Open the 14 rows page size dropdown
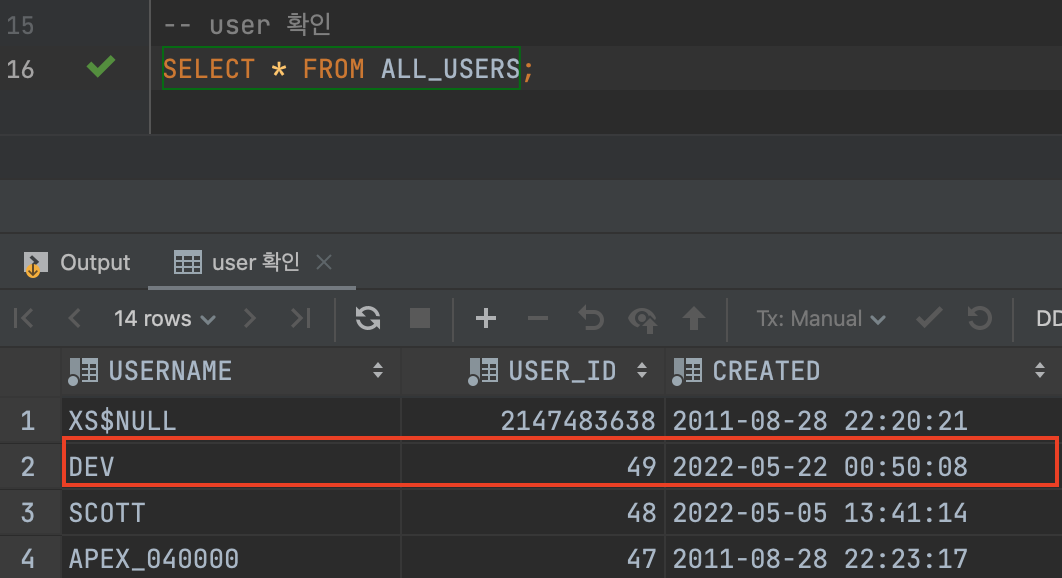Screen dimensions: 1062x578 (x=165, y=318)
